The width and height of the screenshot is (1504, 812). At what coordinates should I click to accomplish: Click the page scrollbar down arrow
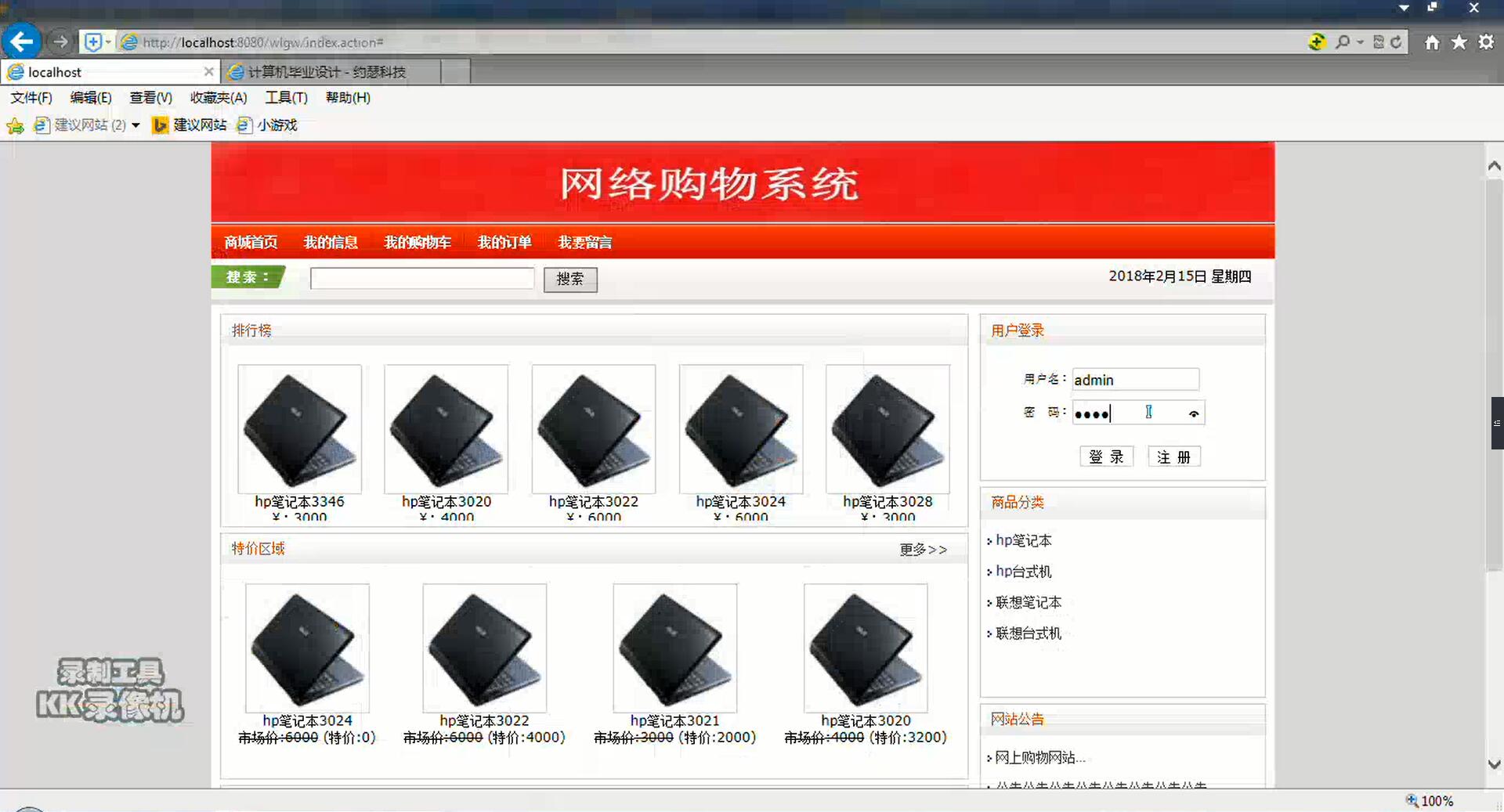point(1494,764)
